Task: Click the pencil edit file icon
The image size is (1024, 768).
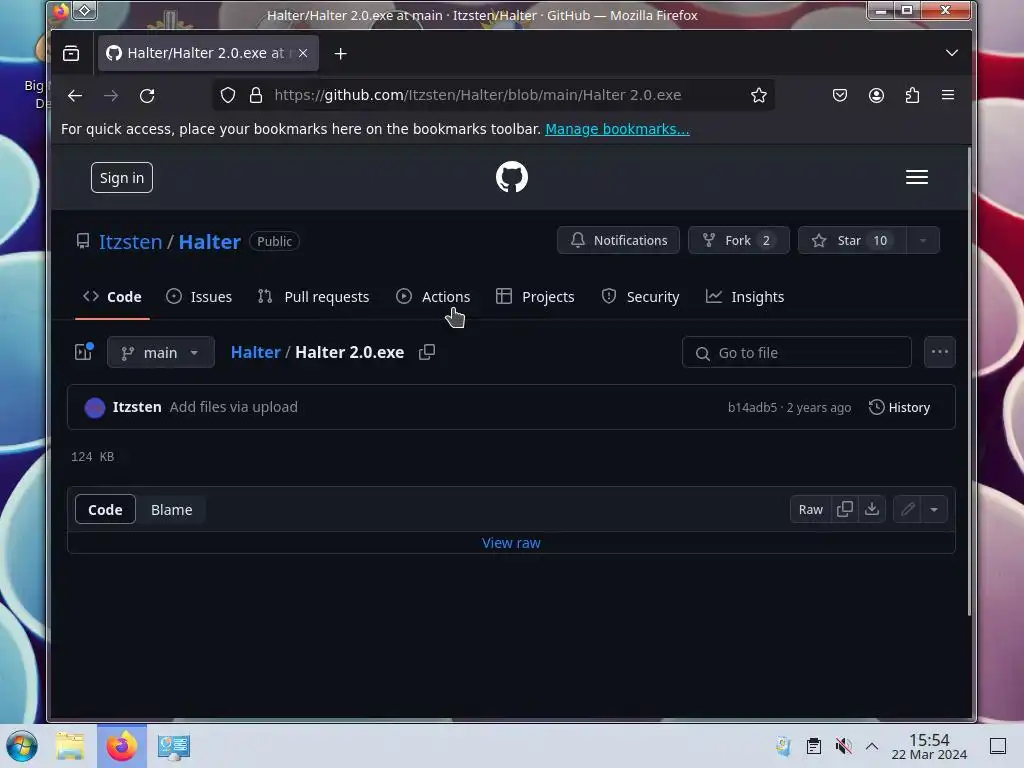Action: click(907, 509)
